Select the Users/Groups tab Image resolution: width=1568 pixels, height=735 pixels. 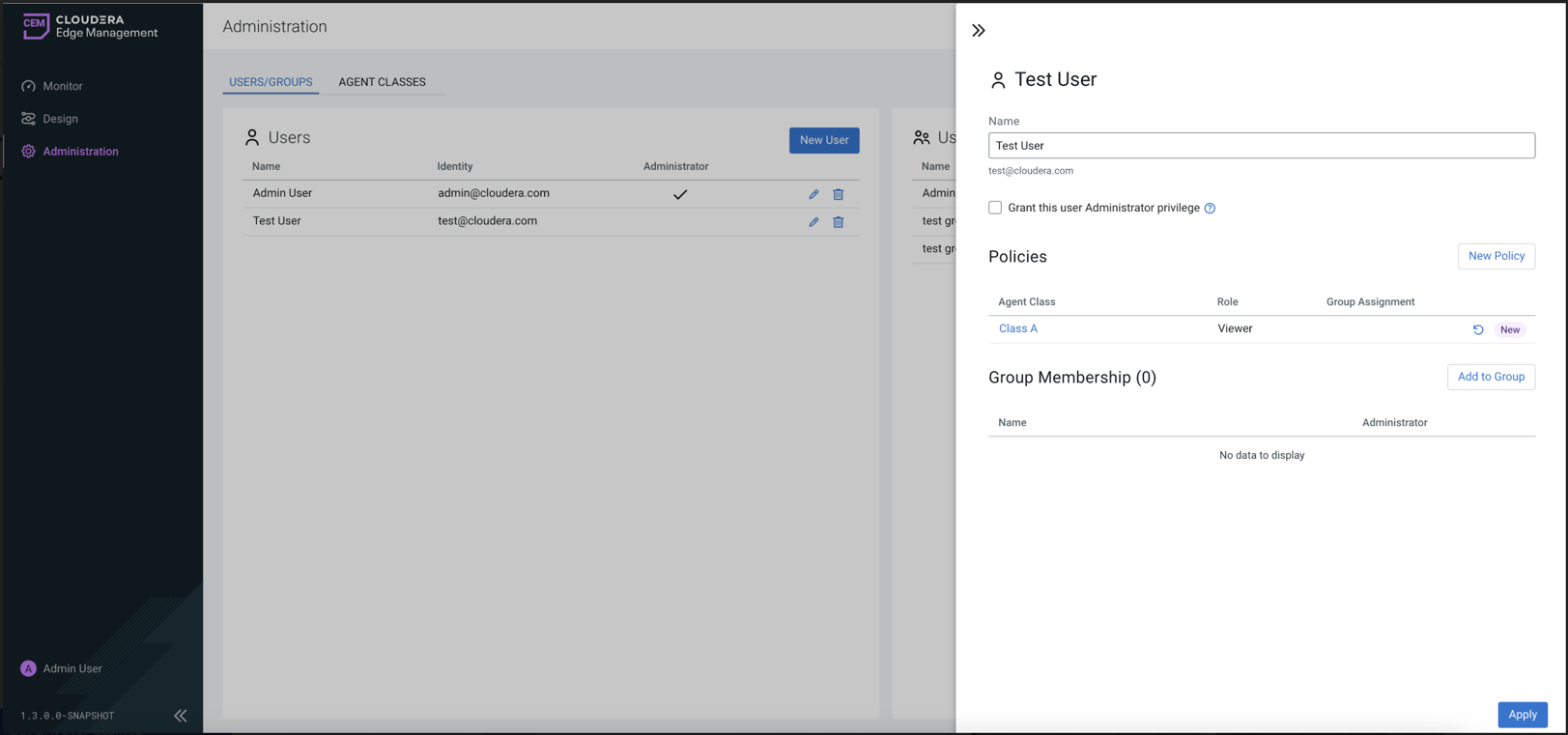pos(271,82)
